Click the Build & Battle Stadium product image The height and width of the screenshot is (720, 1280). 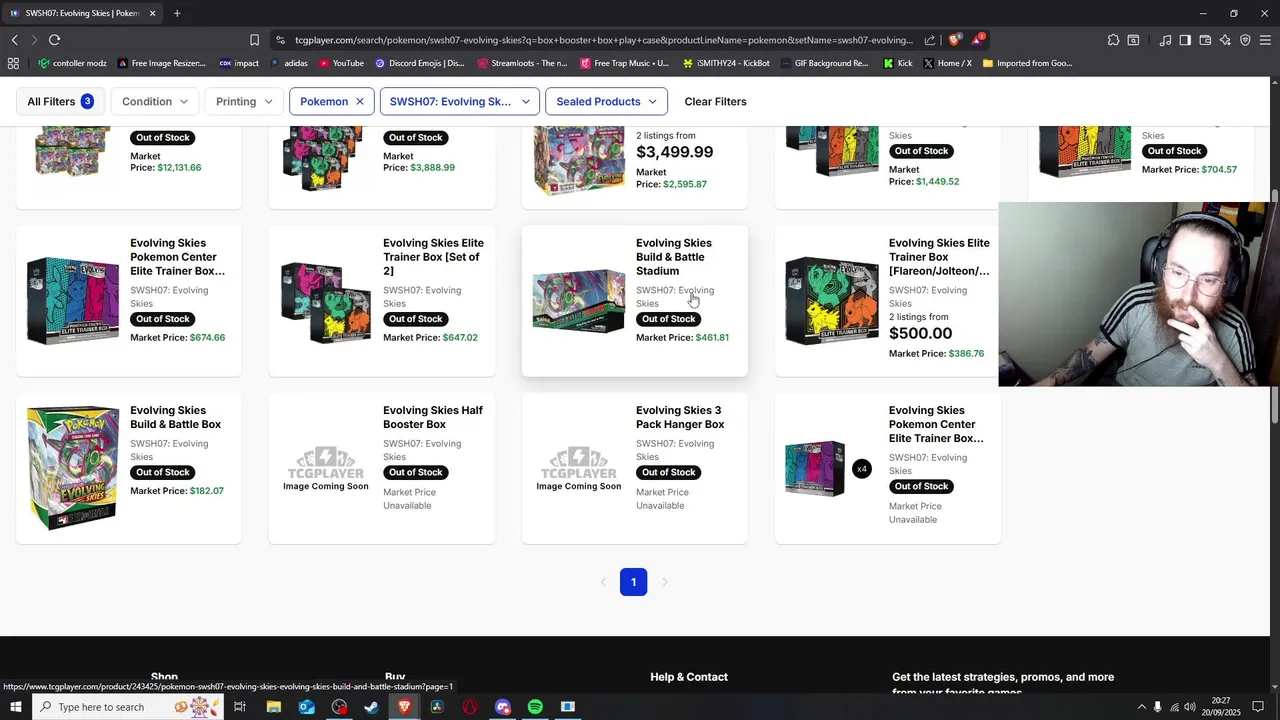pos(579,301)
